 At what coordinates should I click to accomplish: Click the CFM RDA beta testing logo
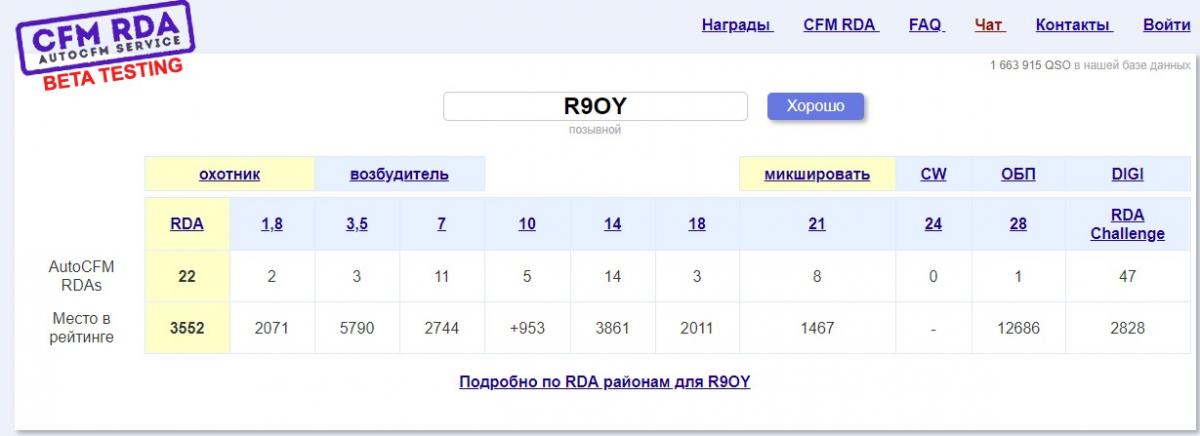click(105, 50)
